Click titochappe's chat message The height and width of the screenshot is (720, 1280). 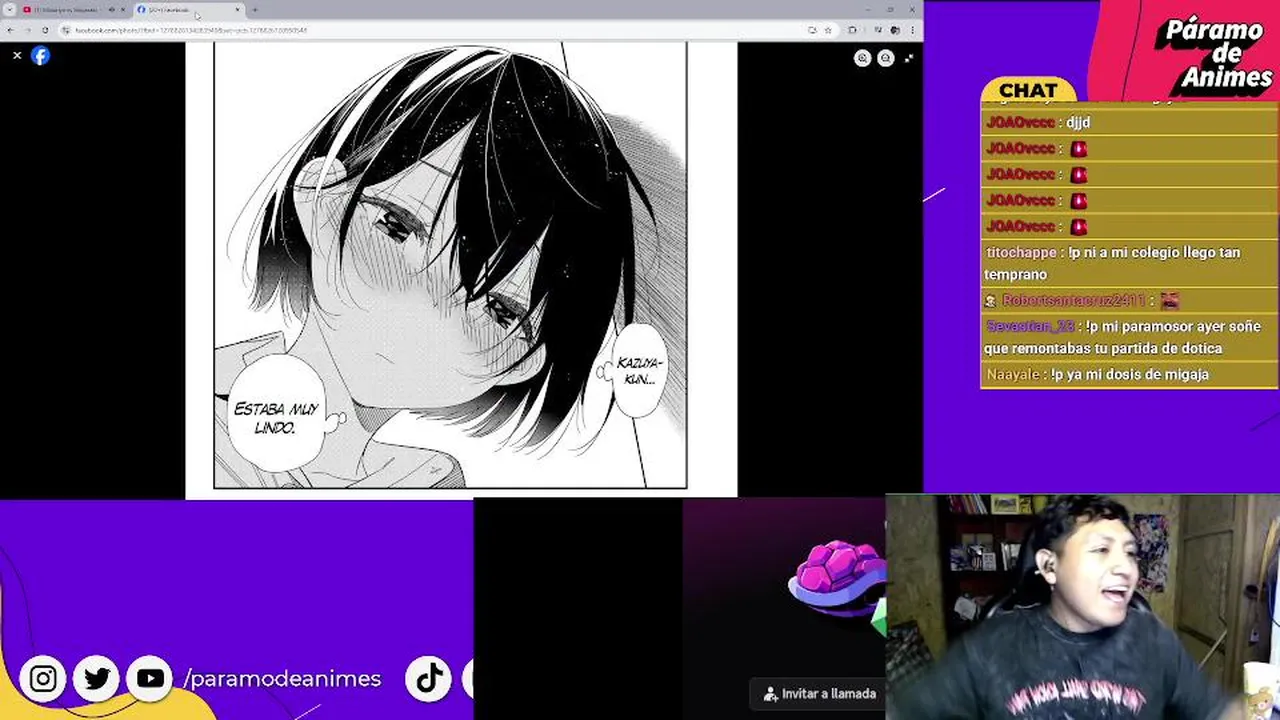[1127, 263]
